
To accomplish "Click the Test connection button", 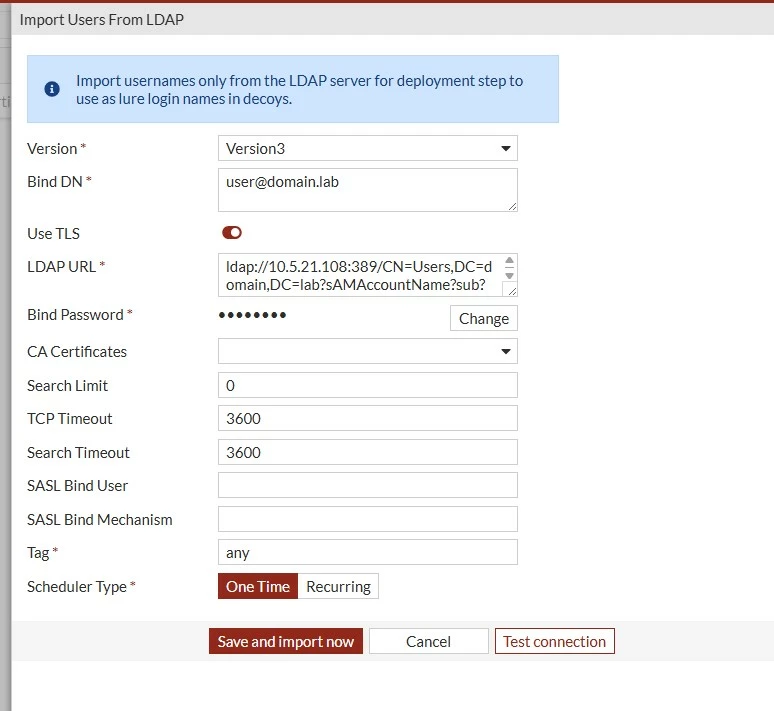I will coord(554,641).
